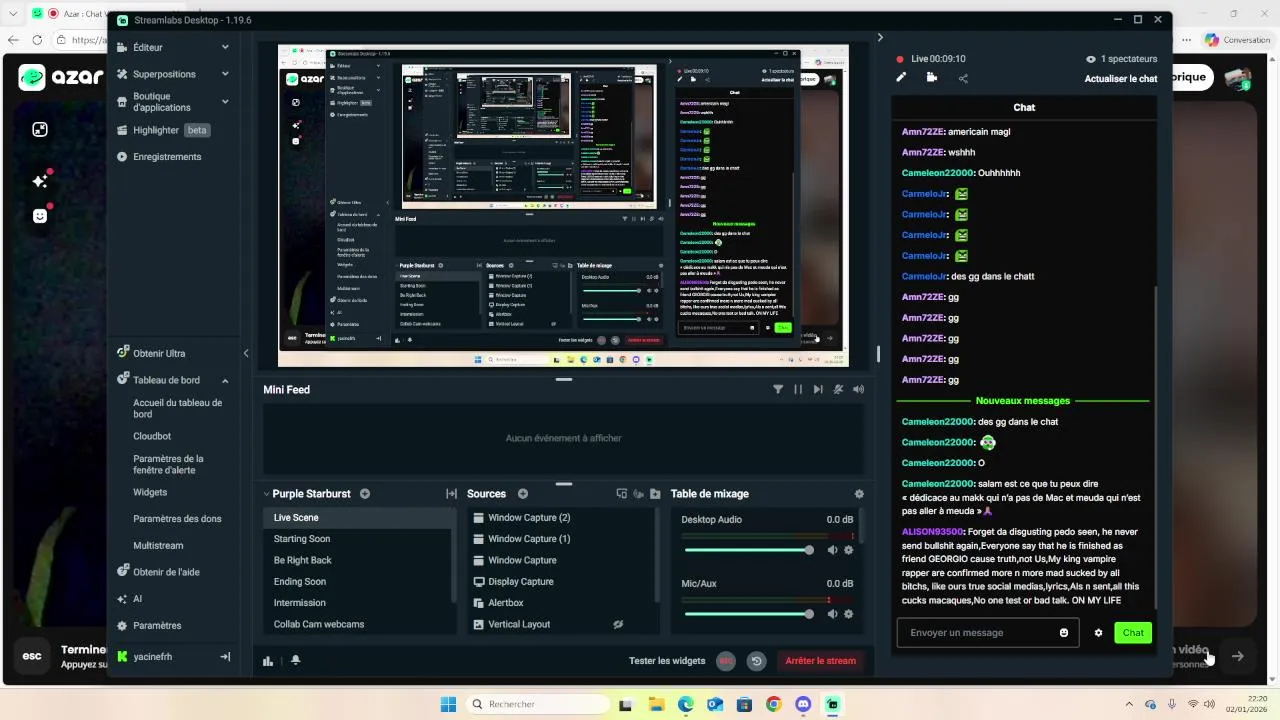Mute the Desktop Audio source
The height and width of the screenshot is (720, 1280).
click(x=832, y=550)
